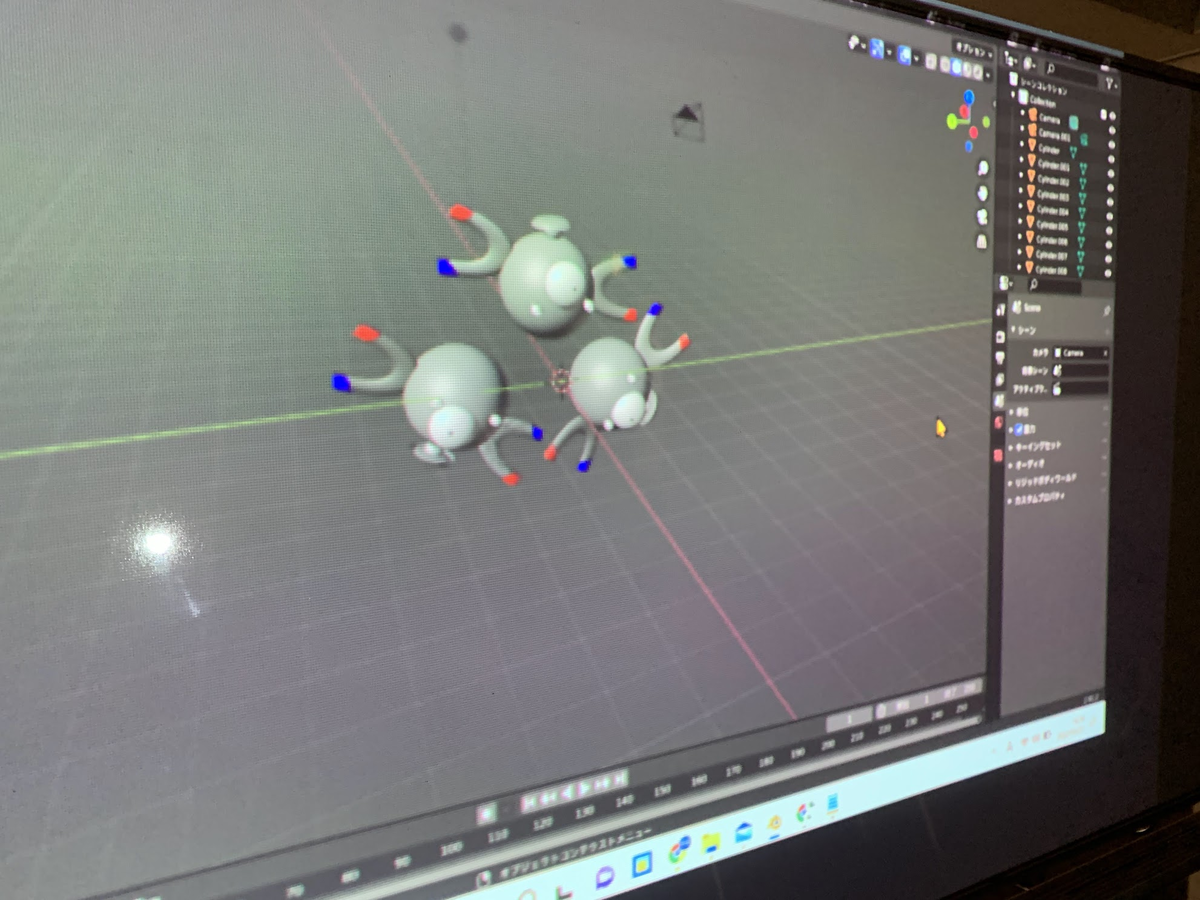Select solid viewport shading mode
The height and width of the screenshot is (900, 1200).
click(x=956, y=67)
